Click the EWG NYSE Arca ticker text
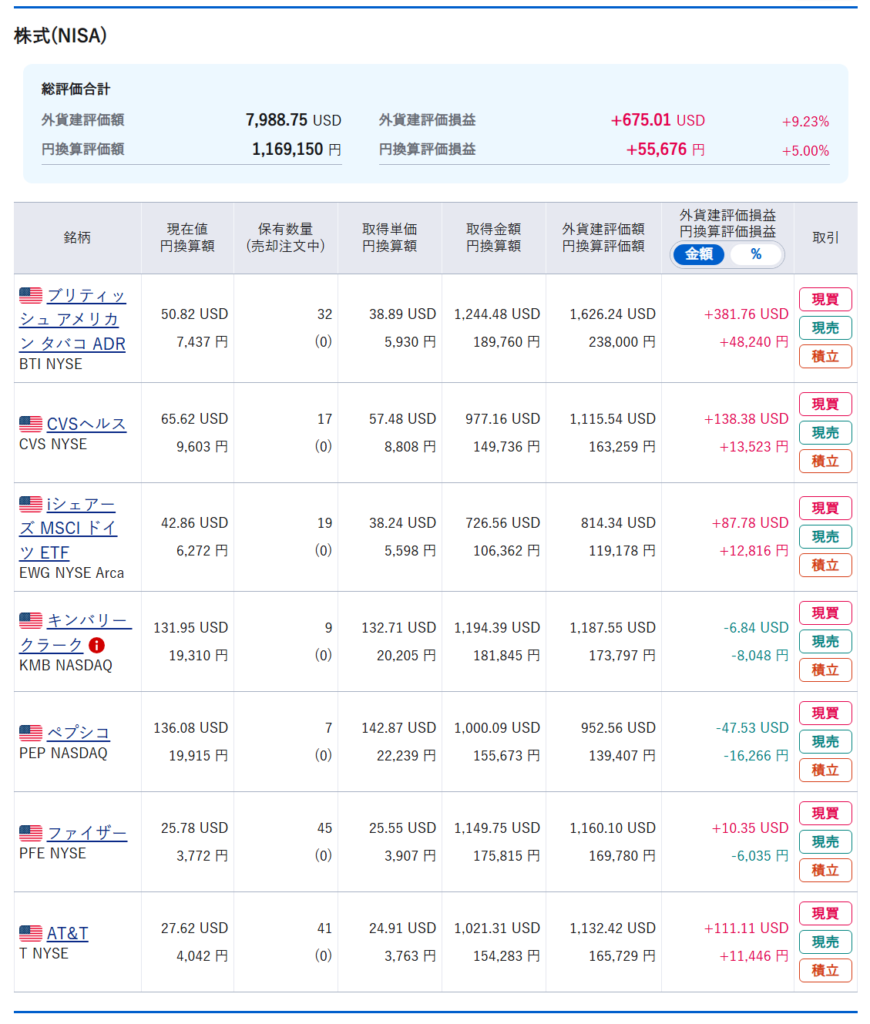The width and height of the screenshot is (870, 1024). pos(72,573)
